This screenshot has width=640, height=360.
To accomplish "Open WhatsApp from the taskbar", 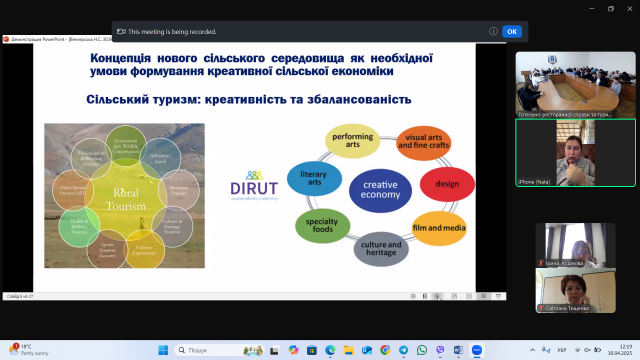I will [422, 350].
